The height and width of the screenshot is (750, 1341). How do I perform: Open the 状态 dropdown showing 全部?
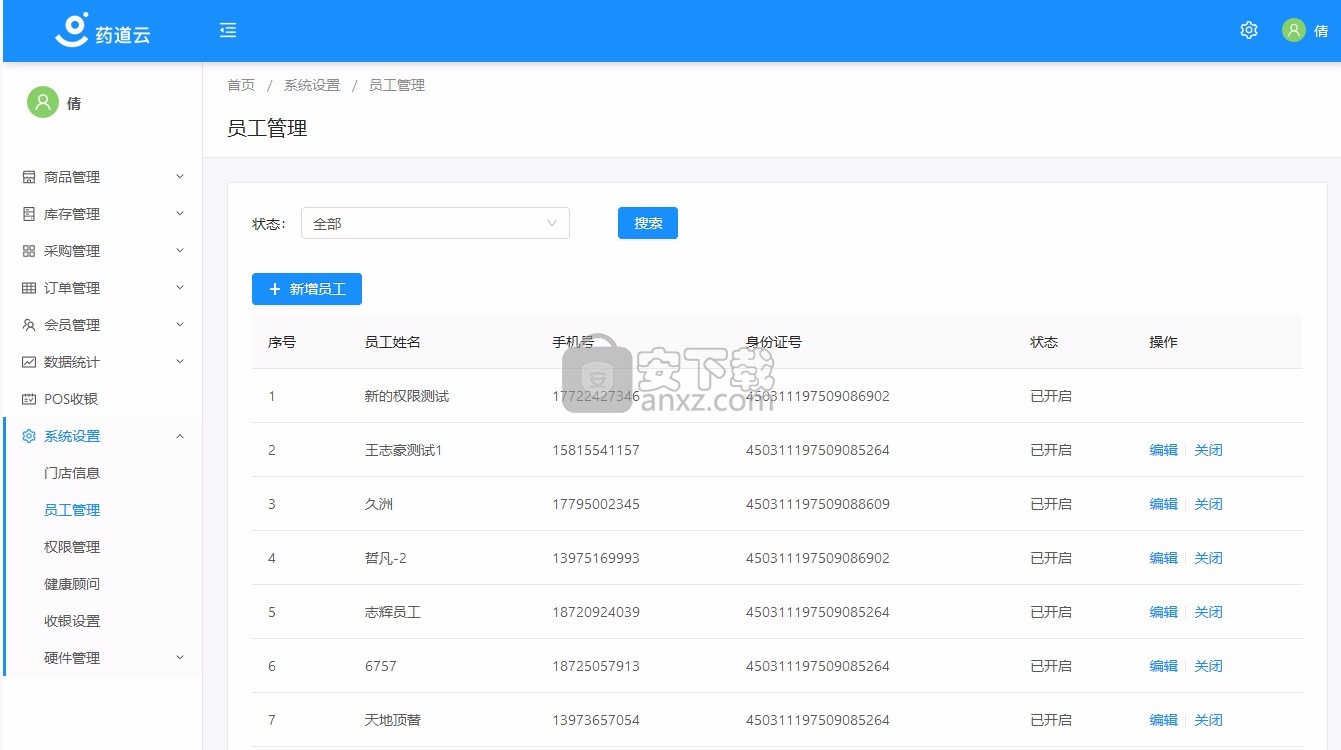point(435,224)
